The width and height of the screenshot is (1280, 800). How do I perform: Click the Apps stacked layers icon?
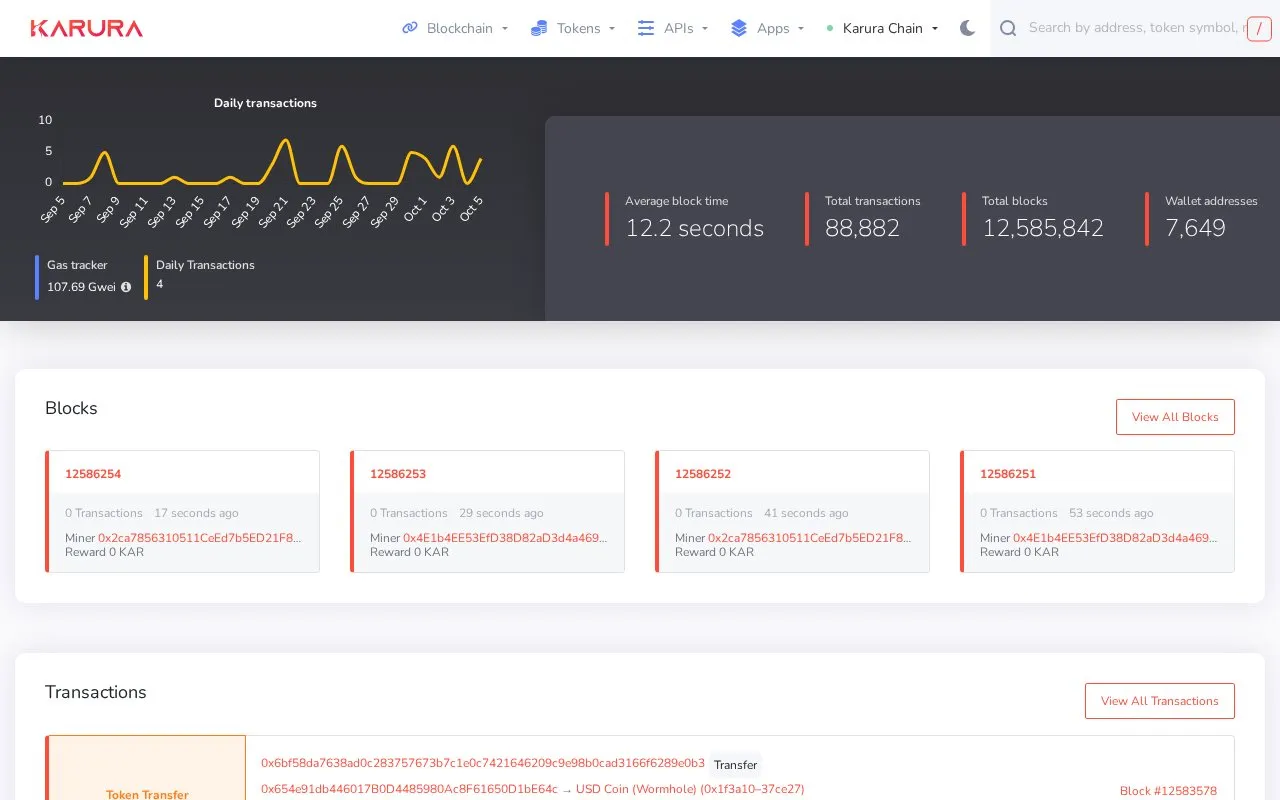[x=739, y=28]
